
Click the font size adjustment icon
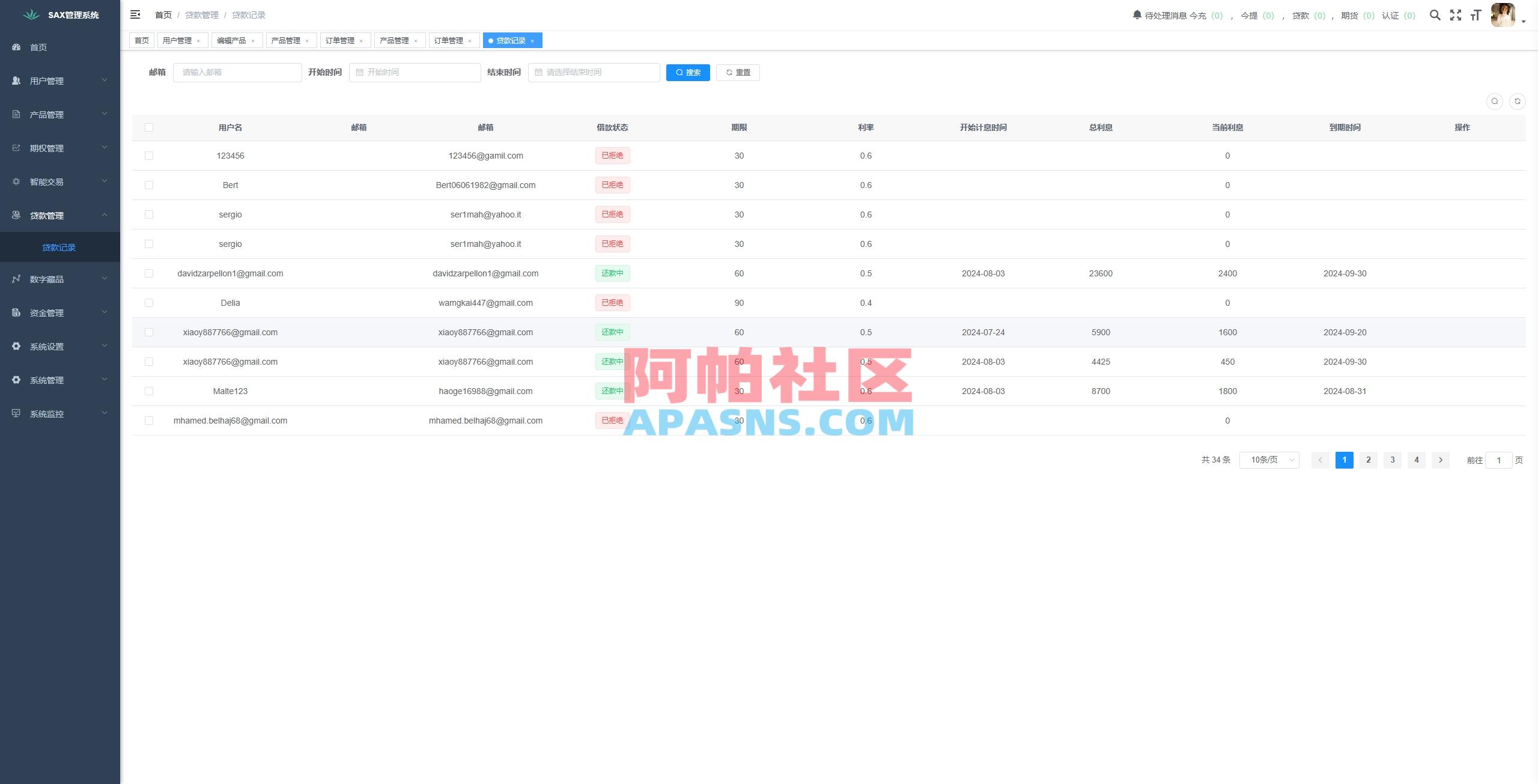(1476, 15)
